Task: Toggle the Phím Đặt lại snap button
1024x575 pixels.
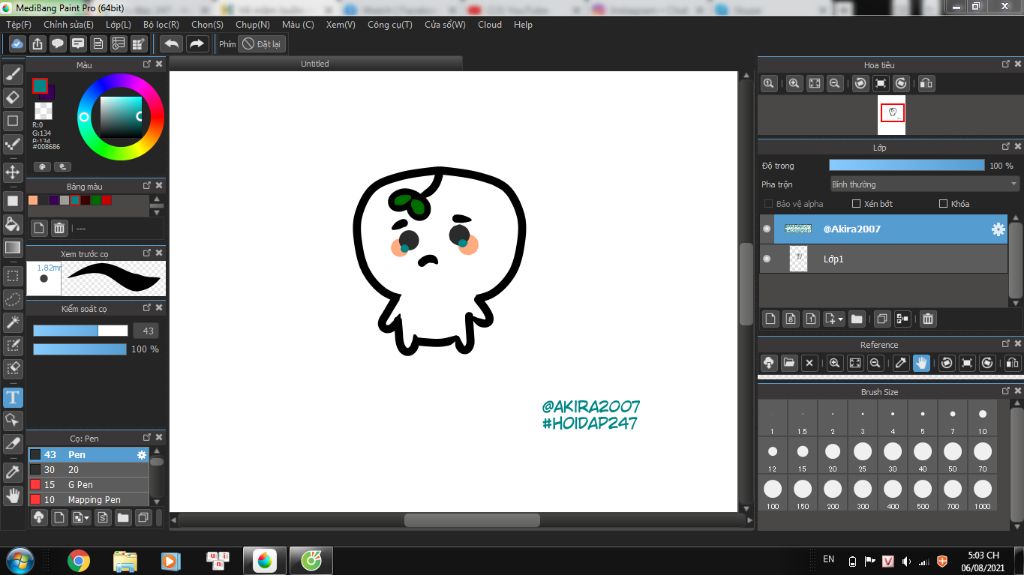Action: [x=261, y=44]
